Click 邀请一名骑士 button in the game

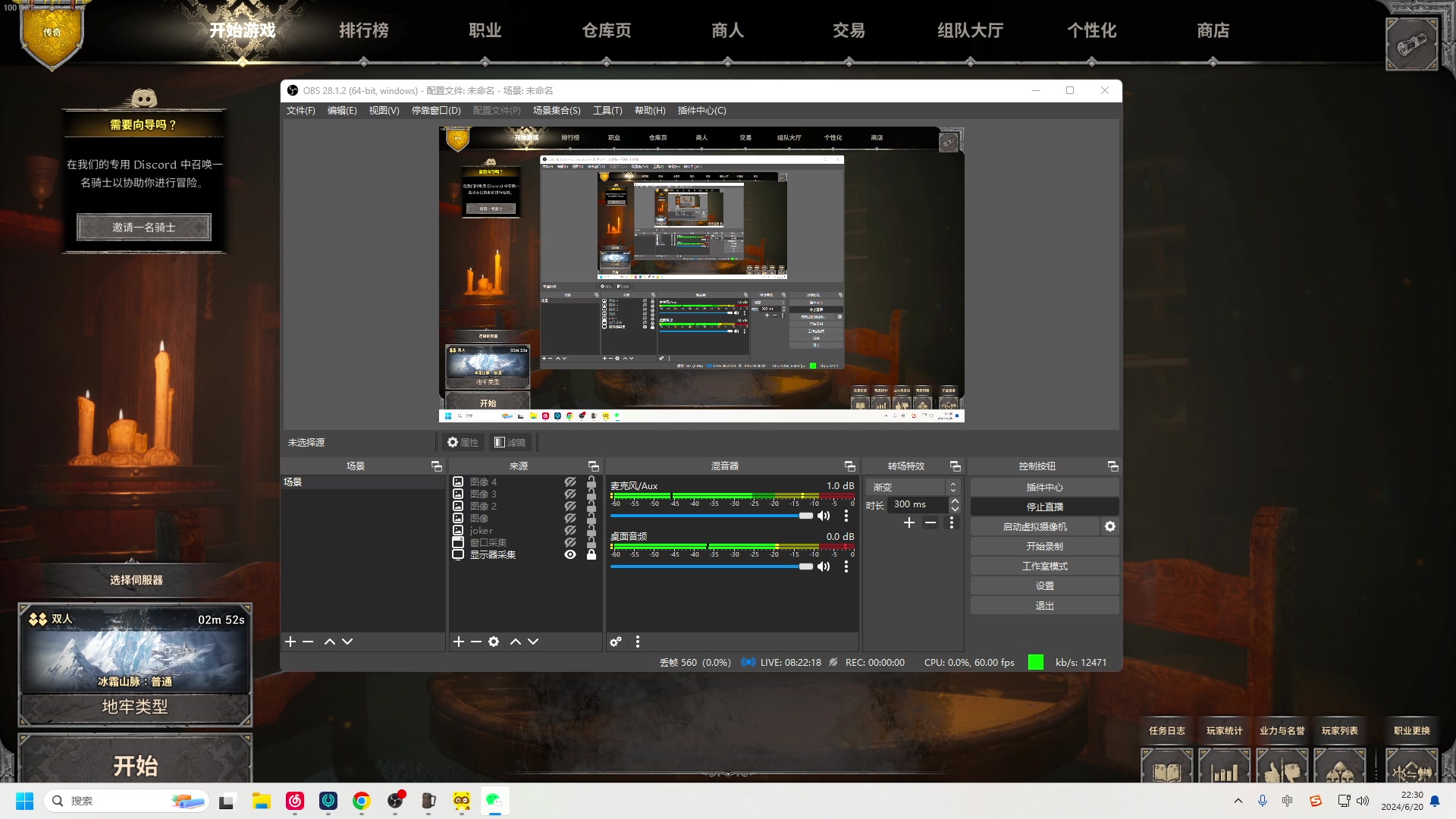[144, 227]
